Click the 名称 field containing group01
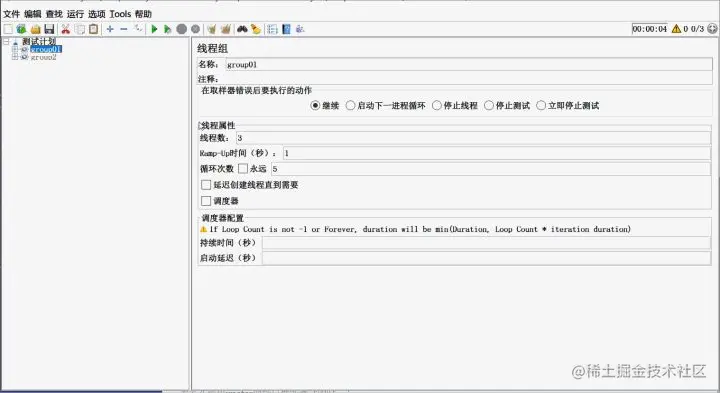Image resolution: width=720 pixels, height=393 pixels. coord(469,65)
